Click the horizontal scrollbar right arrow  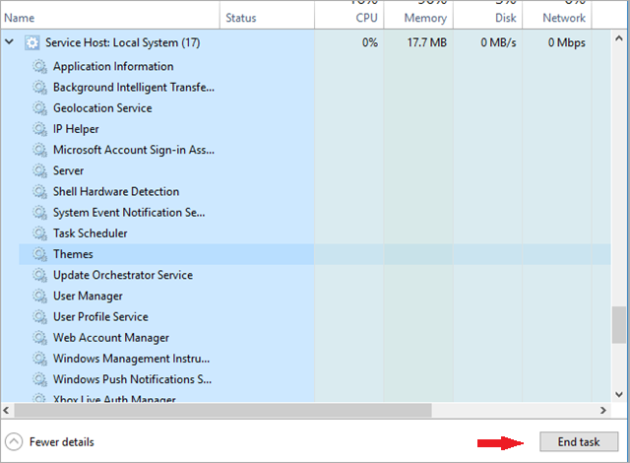tap(603, 410)
